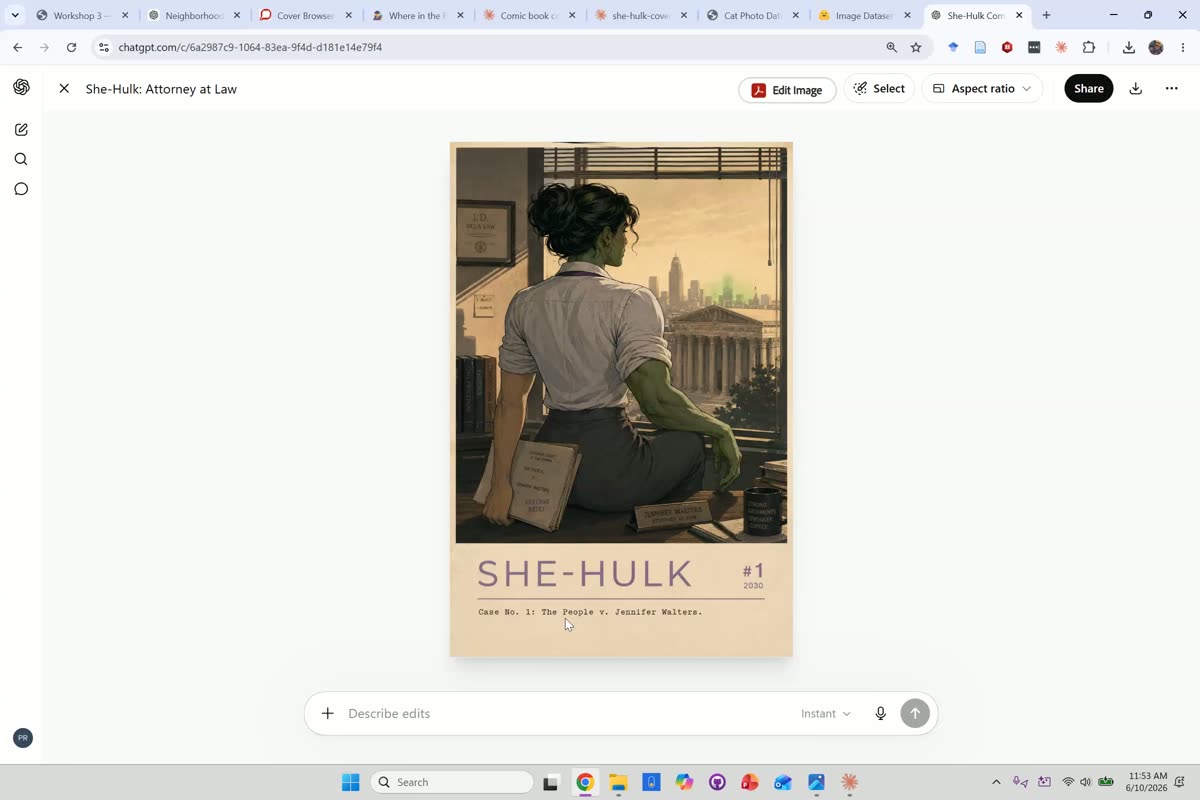The image size is (1200, 800).
Task: Open network Wi-Fi icon in system tray
Action: [x=1068, y=782]
